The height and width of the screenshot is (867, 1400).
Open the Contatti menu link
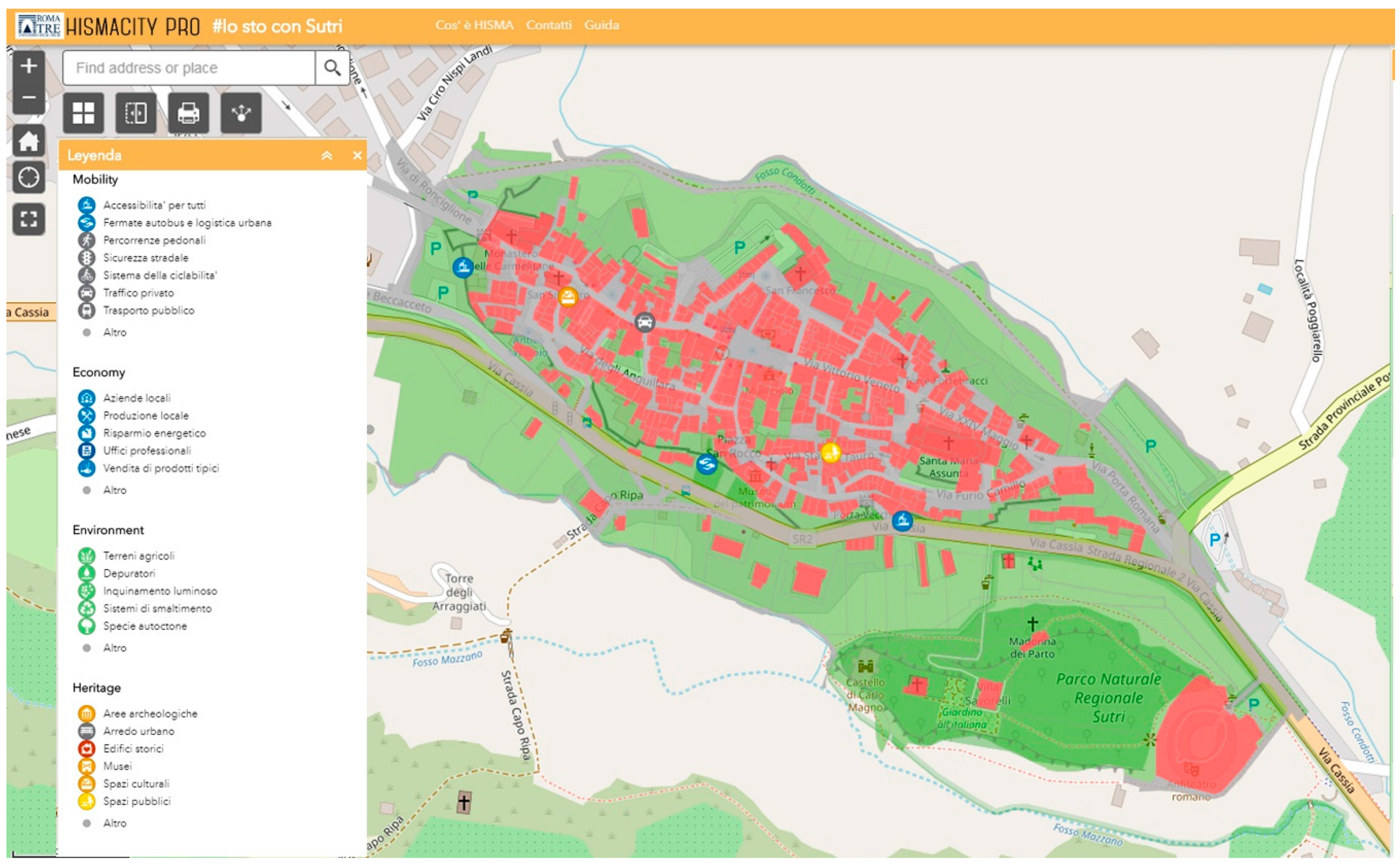(x=549, y=25)
